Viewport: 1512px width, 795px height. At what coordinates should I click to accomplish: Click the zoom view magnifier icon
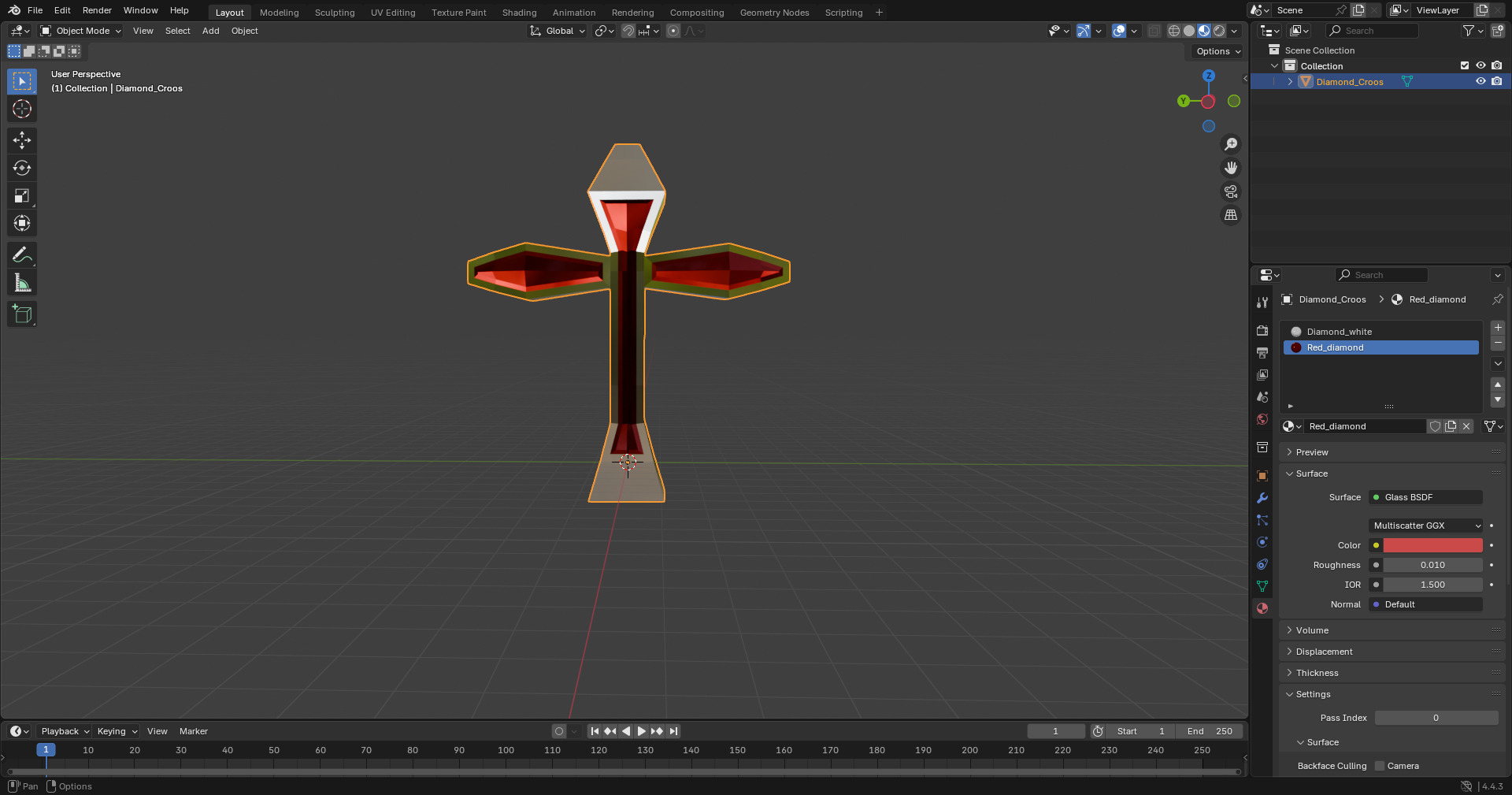[x=1231, y=144]
